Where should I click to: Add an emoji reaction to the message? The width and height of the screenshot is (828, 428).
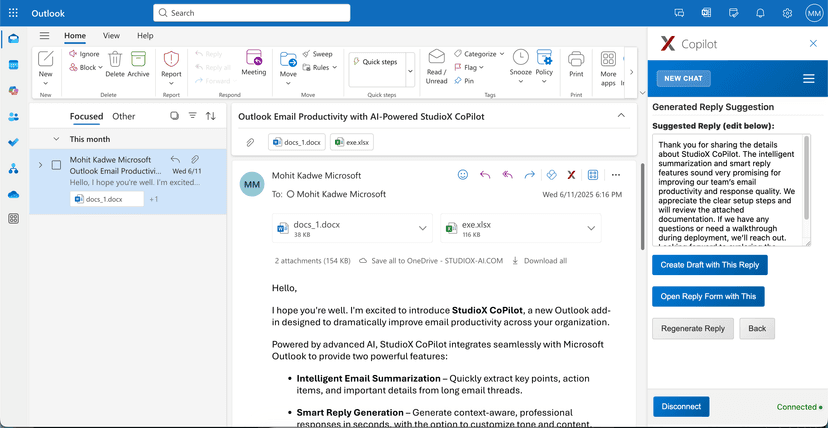[x=463, y=175]
